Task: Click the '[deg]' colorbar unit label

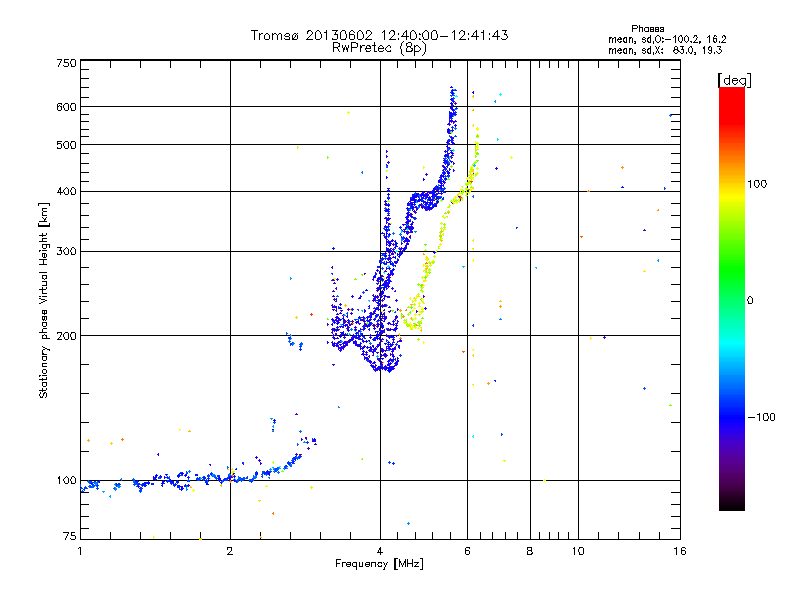Action: click(x=734, y=81)
